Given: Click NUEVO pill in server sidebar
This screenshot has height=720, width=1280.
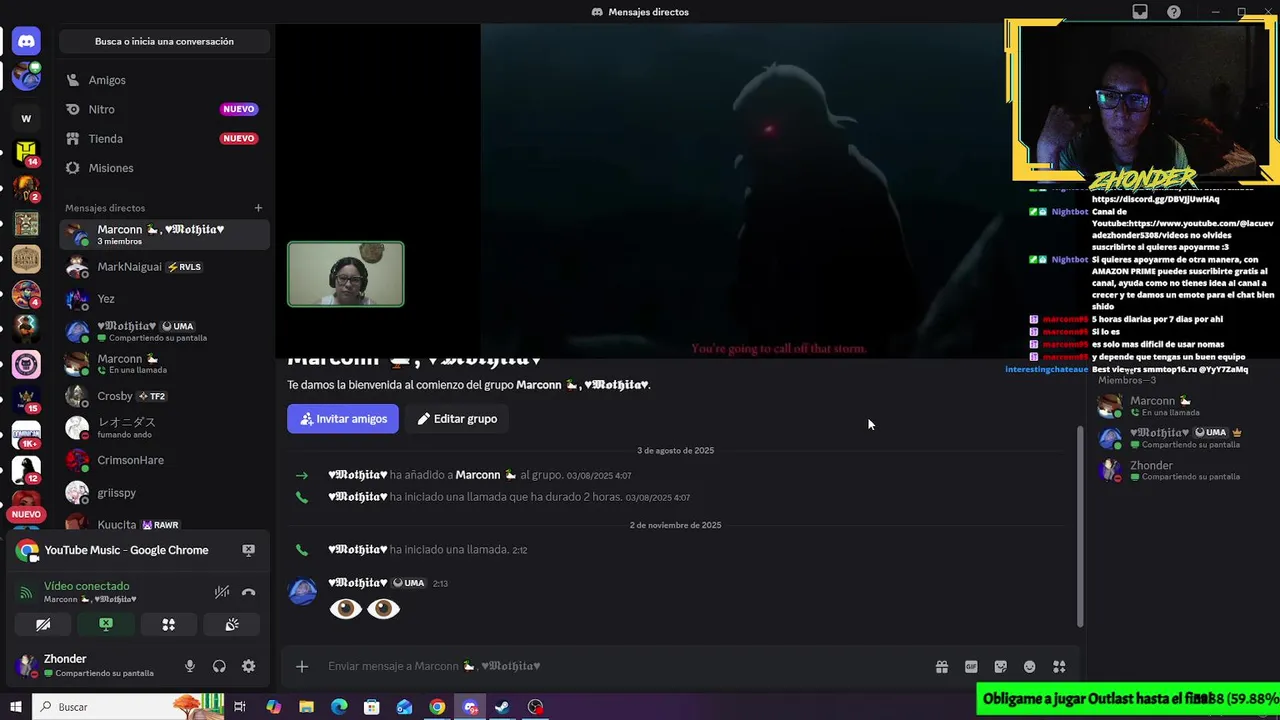Looking at the screenshot, I should (26, 514).
